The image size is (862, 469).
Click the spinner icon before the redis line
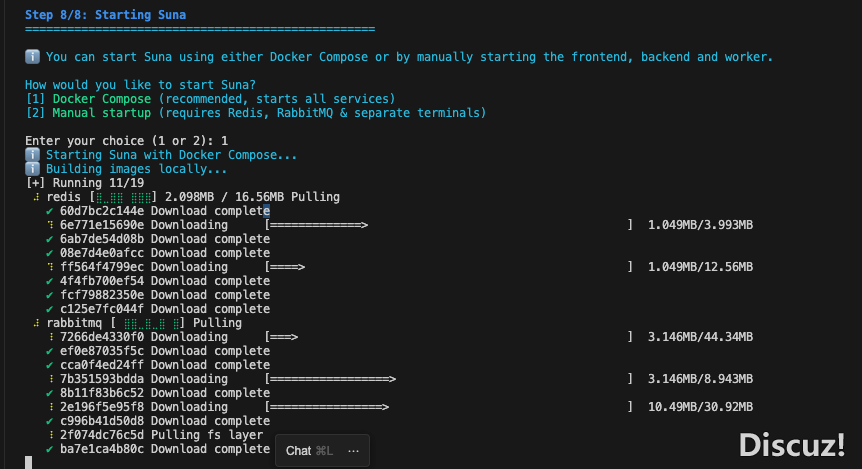tap(35, 197)
